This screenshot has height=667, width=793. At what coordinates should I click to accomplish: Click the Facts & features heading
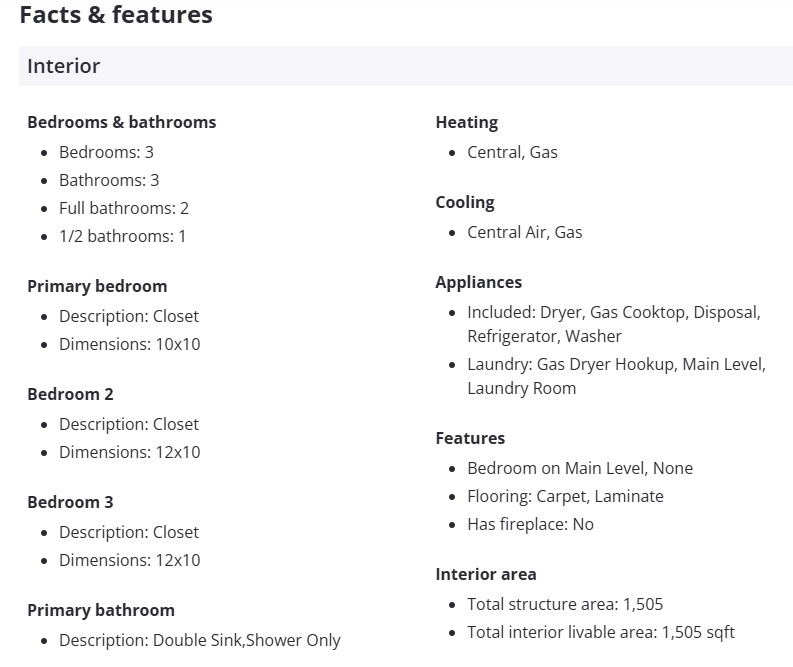coord(116,15)
